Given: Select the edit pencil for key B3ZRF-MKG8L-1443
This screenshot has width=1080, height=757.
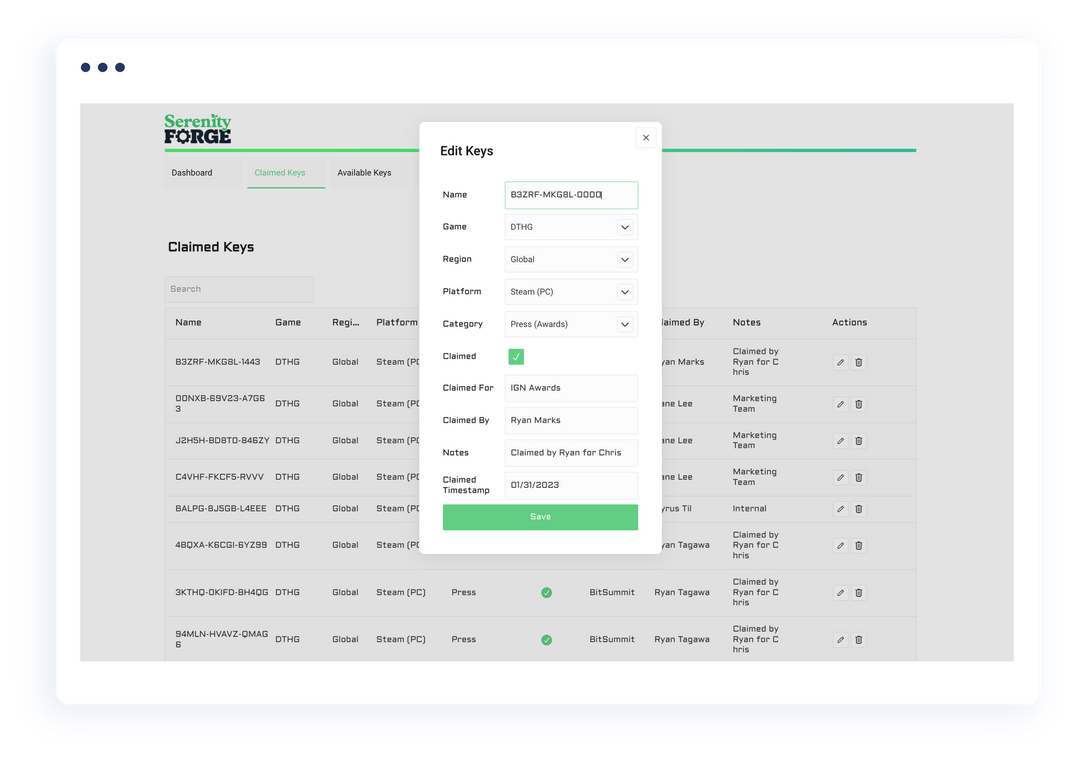Looking at the screenshot, I should coord(839,362).
